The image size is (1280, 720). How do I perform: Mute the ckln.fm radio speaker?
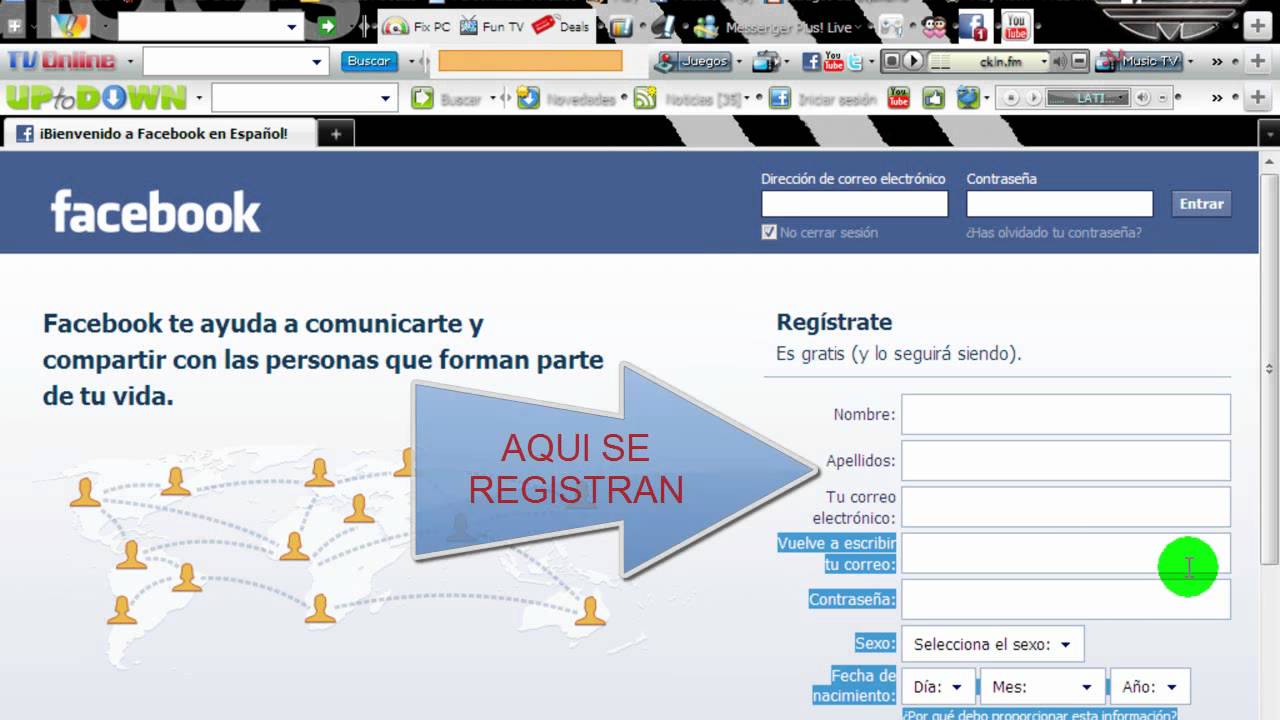pos(1061,62)
